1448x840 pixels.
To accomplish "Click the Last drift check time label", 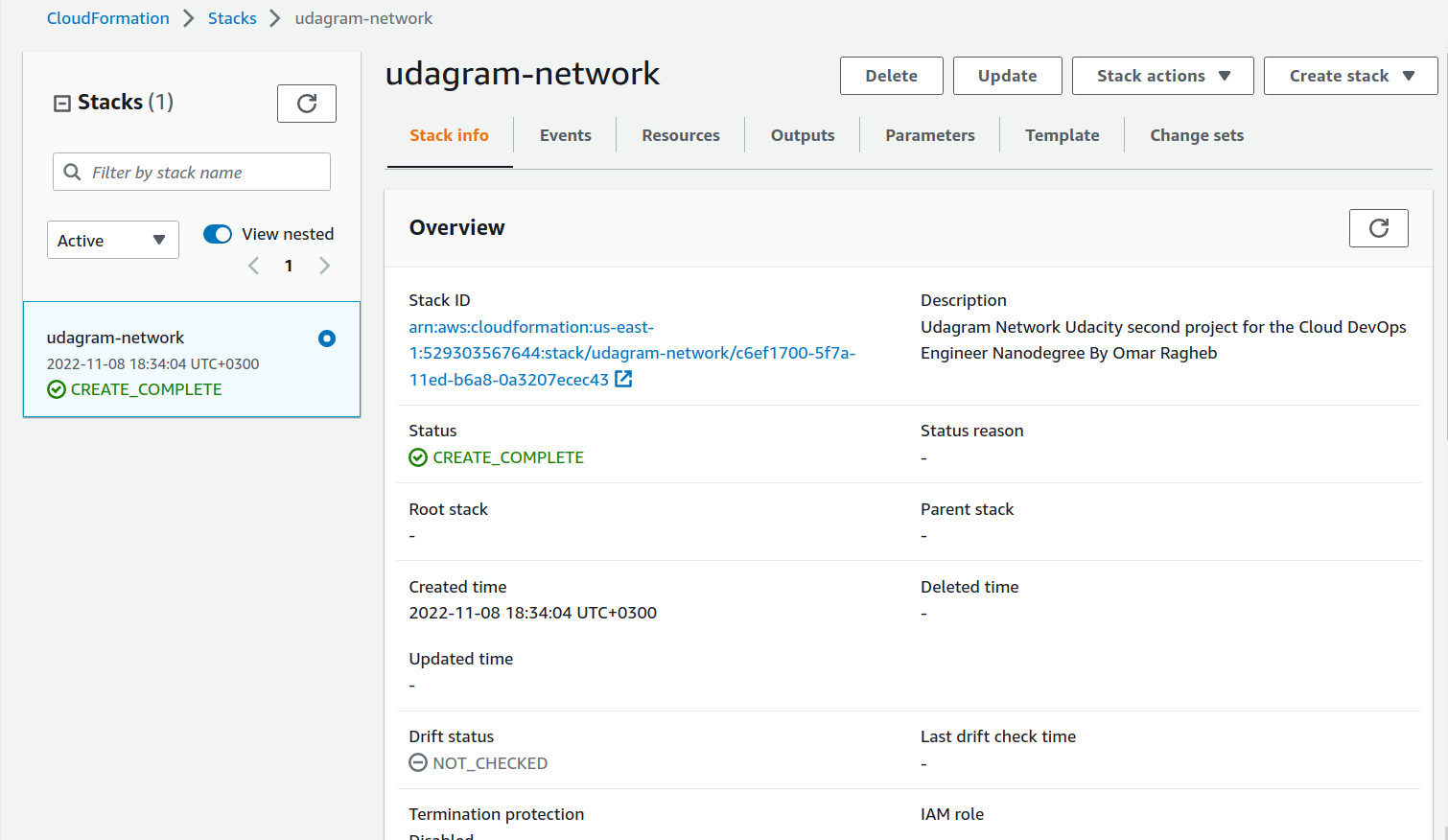I will [x=998, y=736].
